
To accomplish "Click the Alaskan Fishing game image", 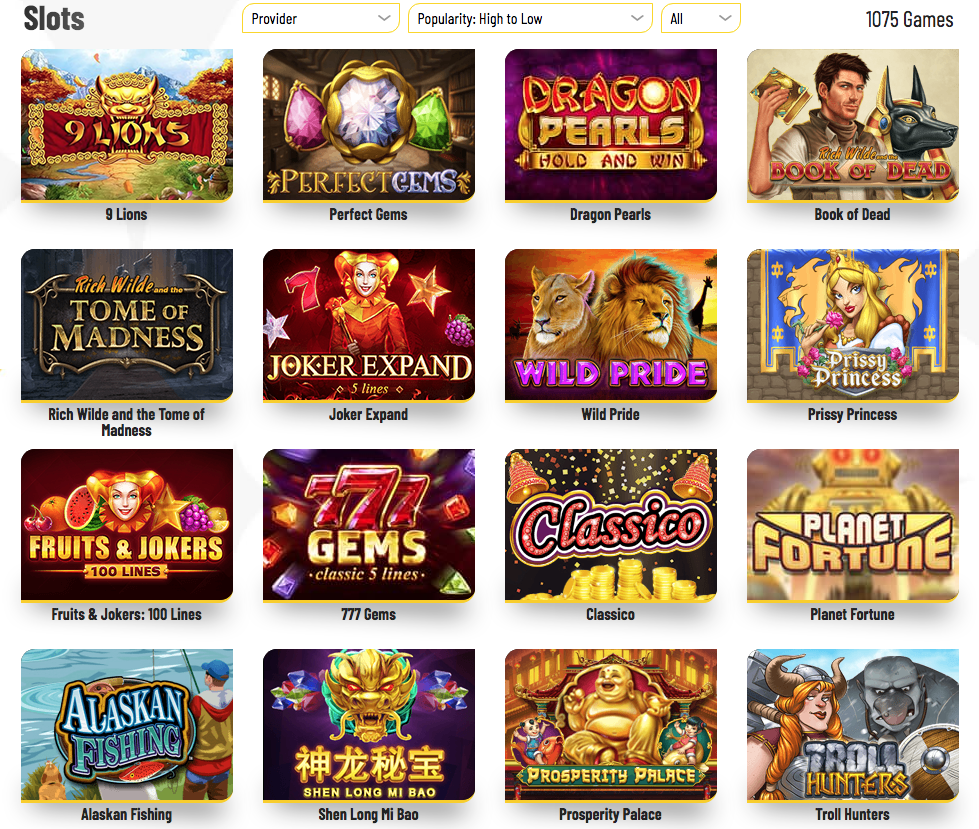I will click(x=127, y=725).
